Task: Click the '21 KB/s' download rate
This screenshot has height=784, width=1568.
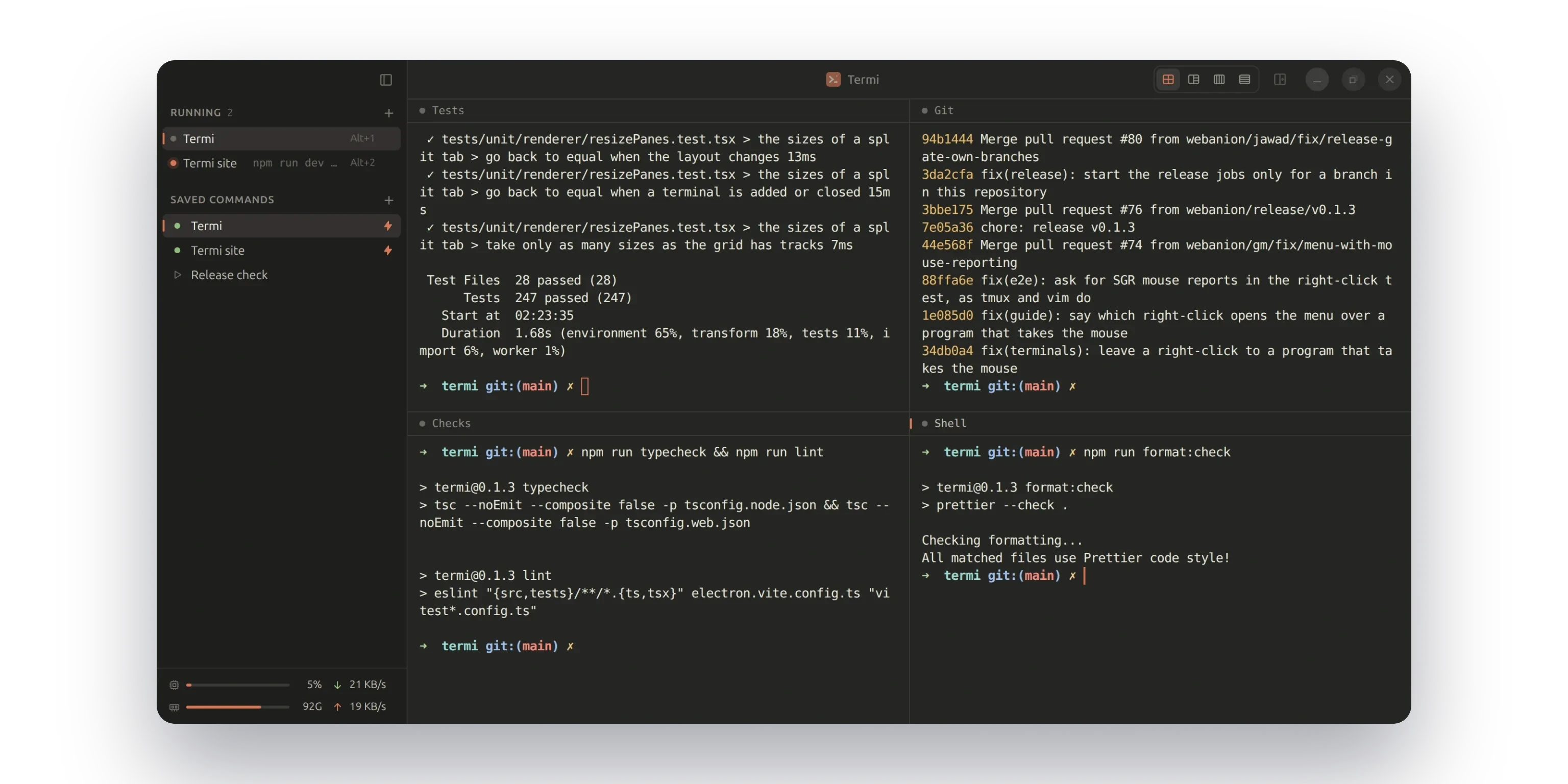Action: click(x=367, y=685)
